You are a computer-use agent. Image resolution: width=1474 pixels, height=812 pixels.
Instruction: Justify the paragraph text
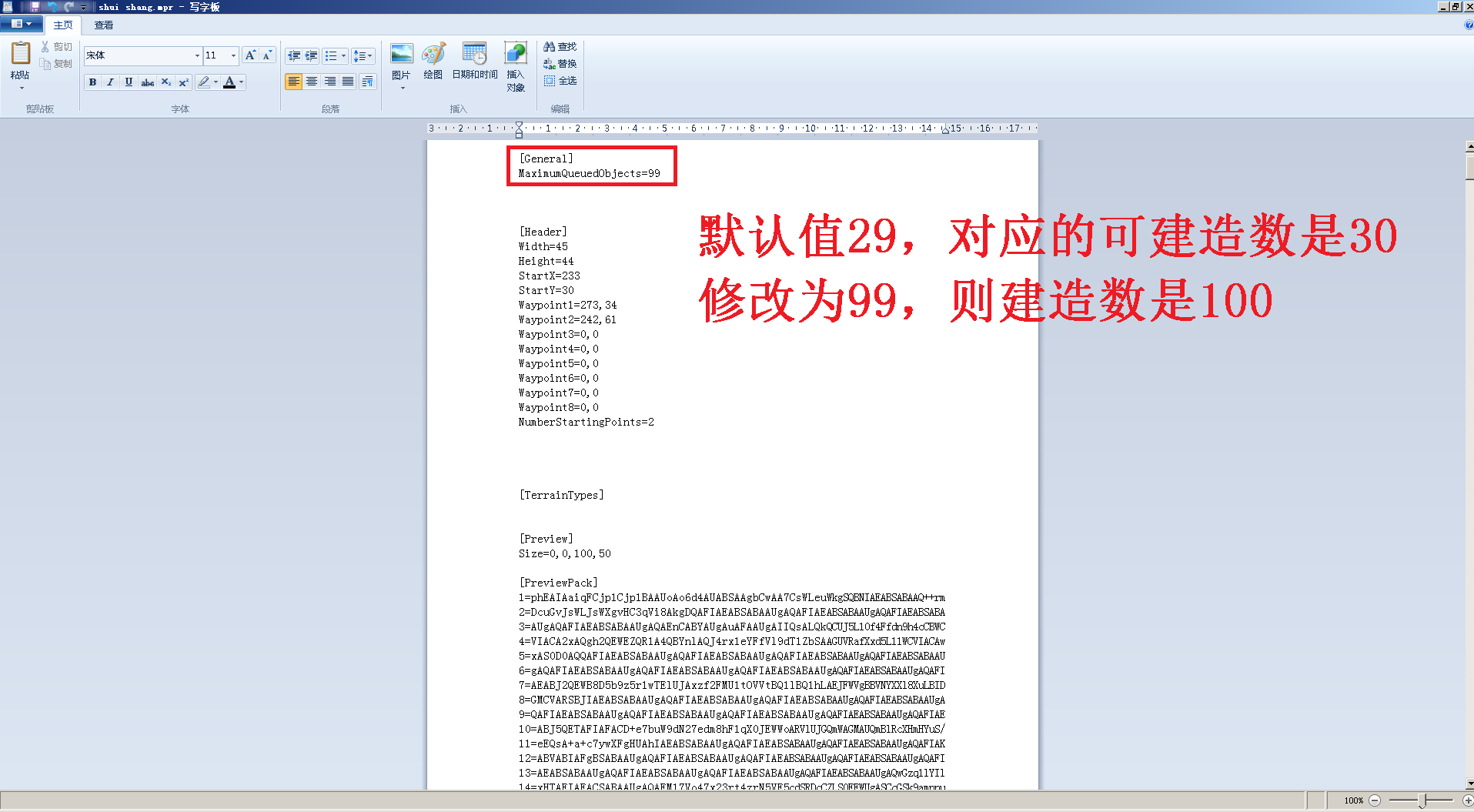[x=348, y=82]
